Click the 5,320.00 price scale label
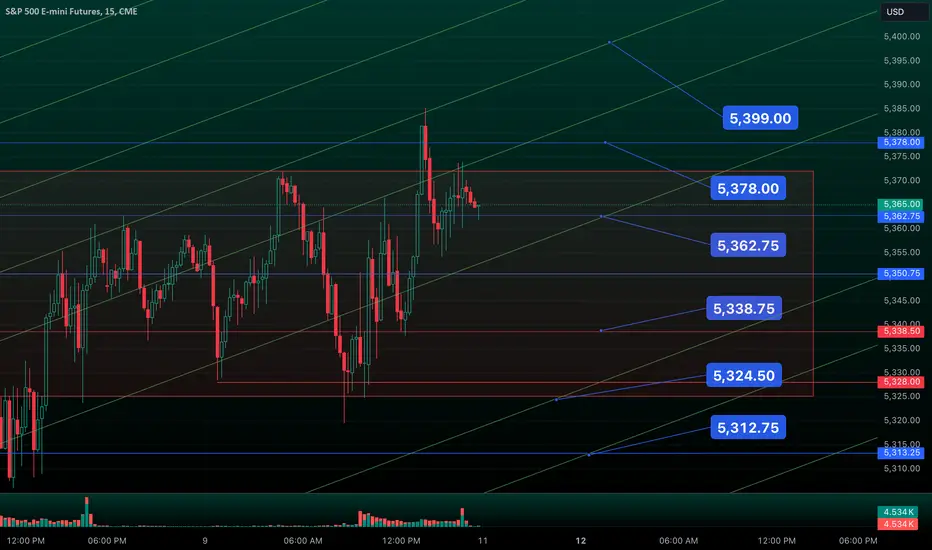 [902, 420]
